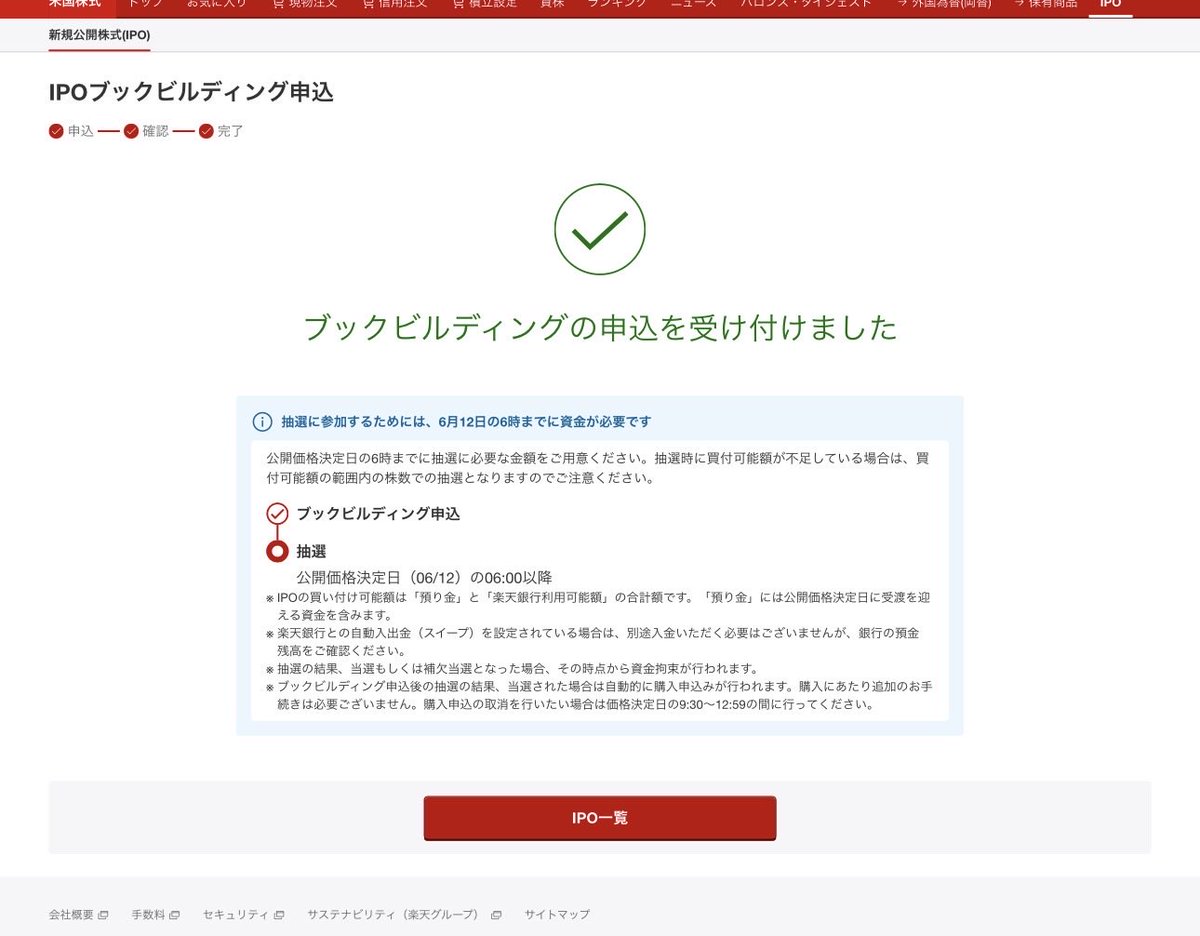Click the note about 楽天銀行 自動入出金(スイープ)
The height and width of the screenshot is (936, 1200).
pos(593,642)
